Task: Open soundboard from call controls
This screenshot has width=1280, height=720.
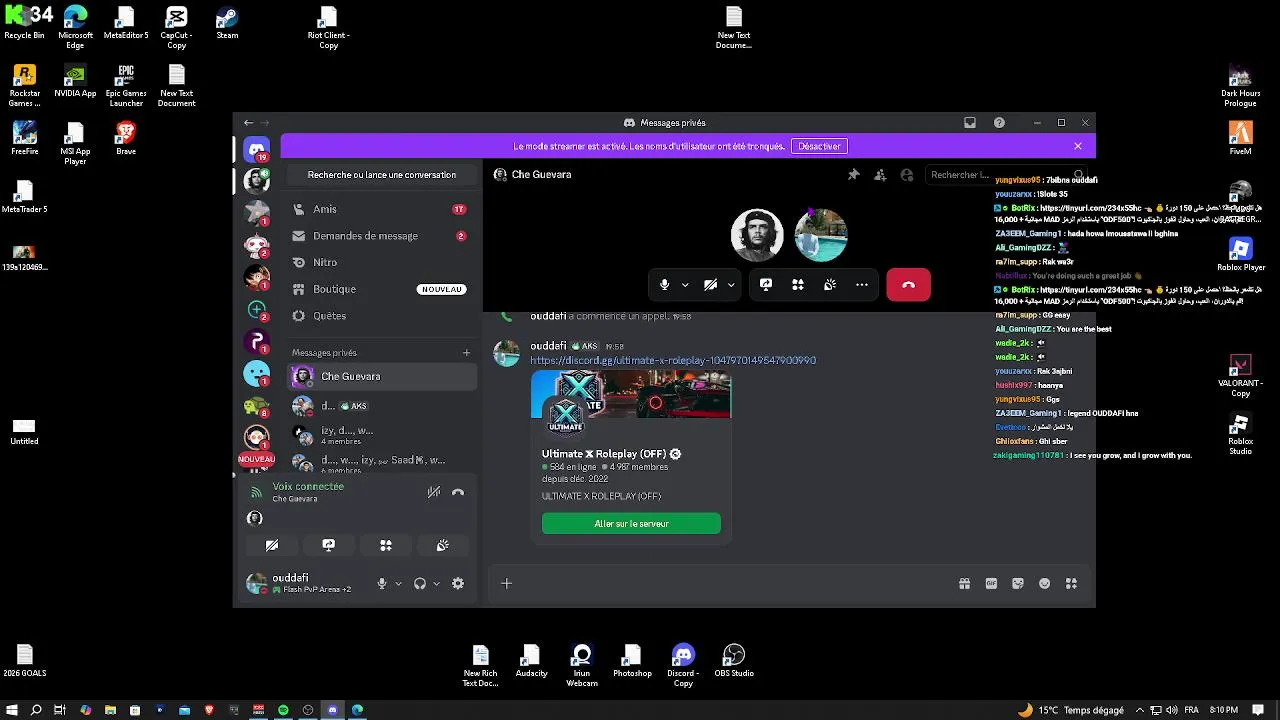Action: [830, 285]
